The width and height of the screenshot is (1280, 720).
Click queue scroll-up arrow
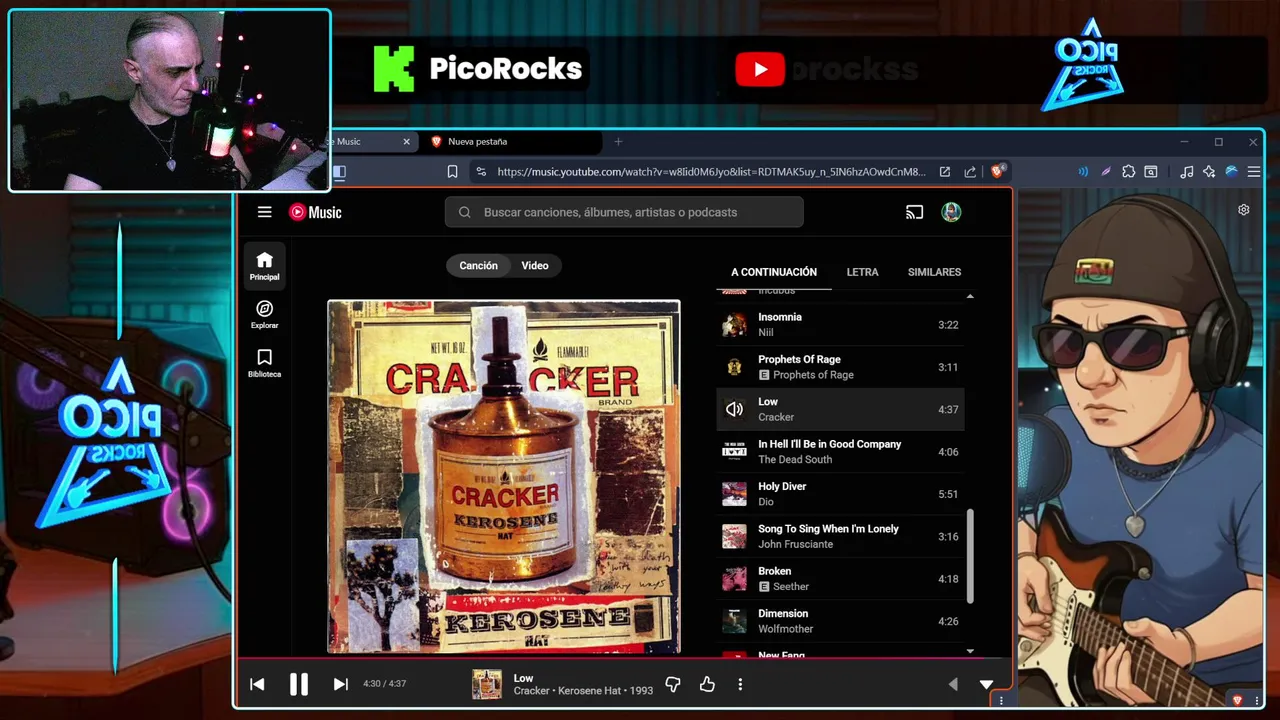click(970, 297)
